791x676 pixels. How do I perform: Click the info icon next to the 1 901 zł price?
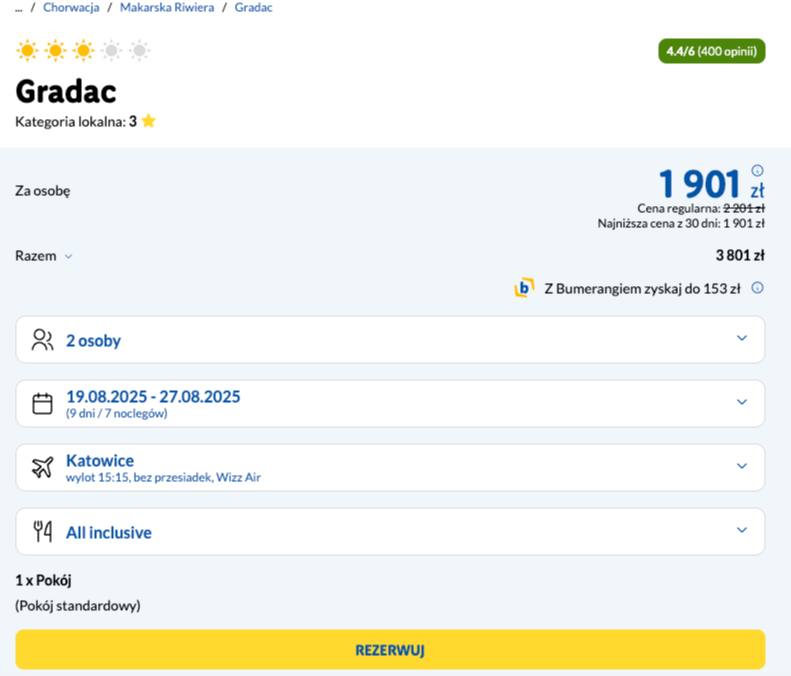pyautogui.click(x=757, y=170)
